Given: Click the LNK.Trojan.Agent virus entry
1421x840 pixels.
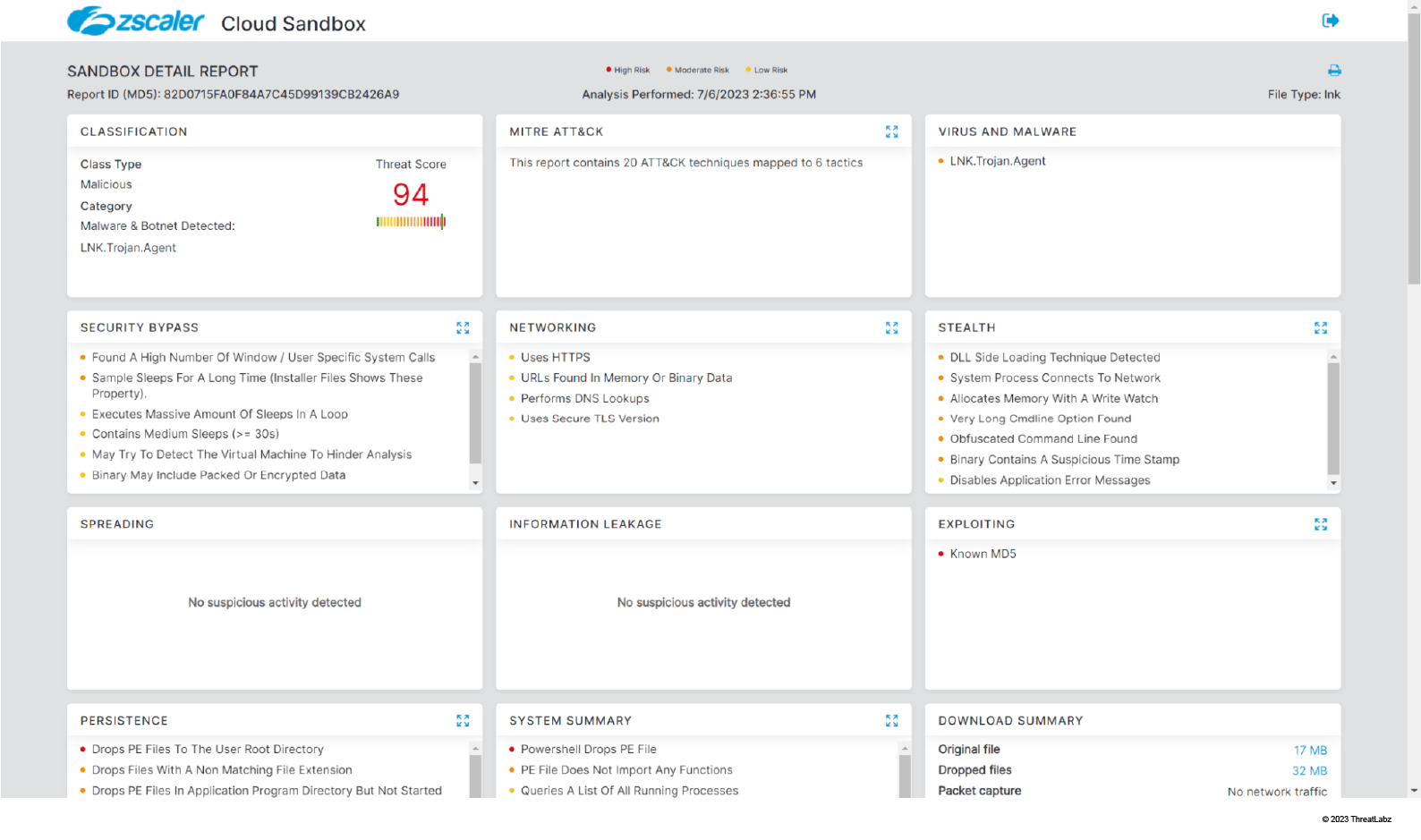Looking at the screenshot, I should tap(997, 161).
